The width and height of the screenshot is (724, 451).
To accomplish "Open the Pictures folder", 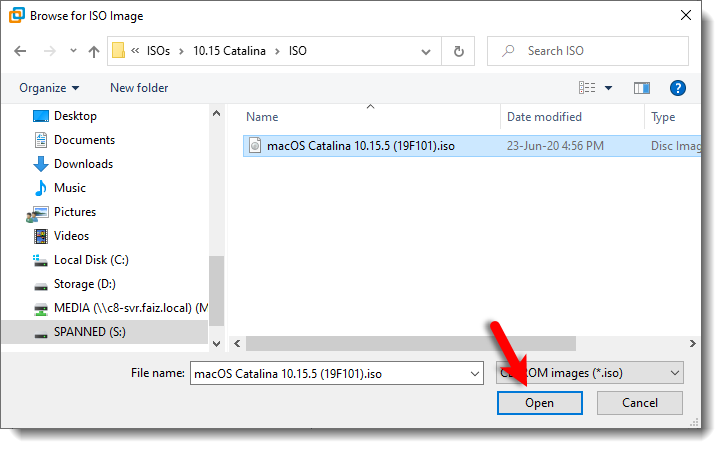I will tap(75, 212).
